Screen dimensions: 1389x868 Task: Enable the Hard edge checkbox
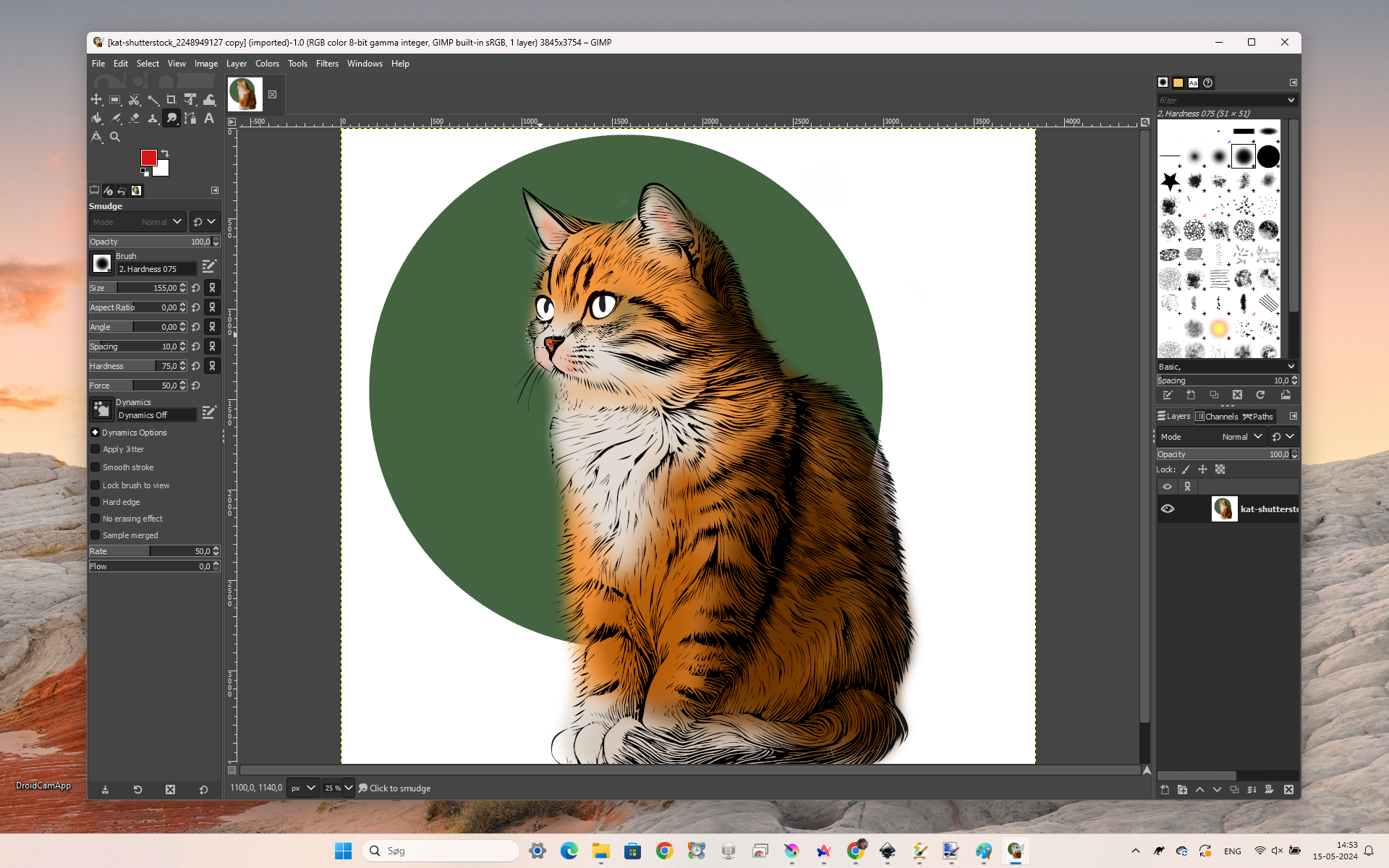pos(95,502)
